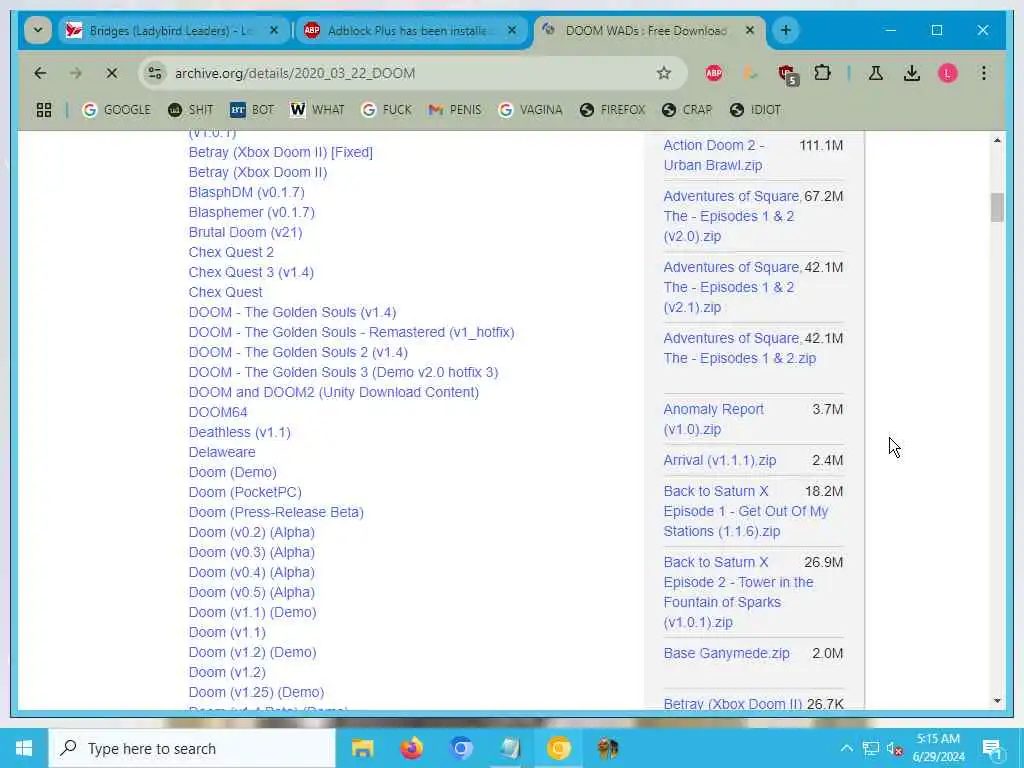Screen dimensions: 1024x768
Task: Open the GOOGLE bookmark
Action: coord(116,110)
